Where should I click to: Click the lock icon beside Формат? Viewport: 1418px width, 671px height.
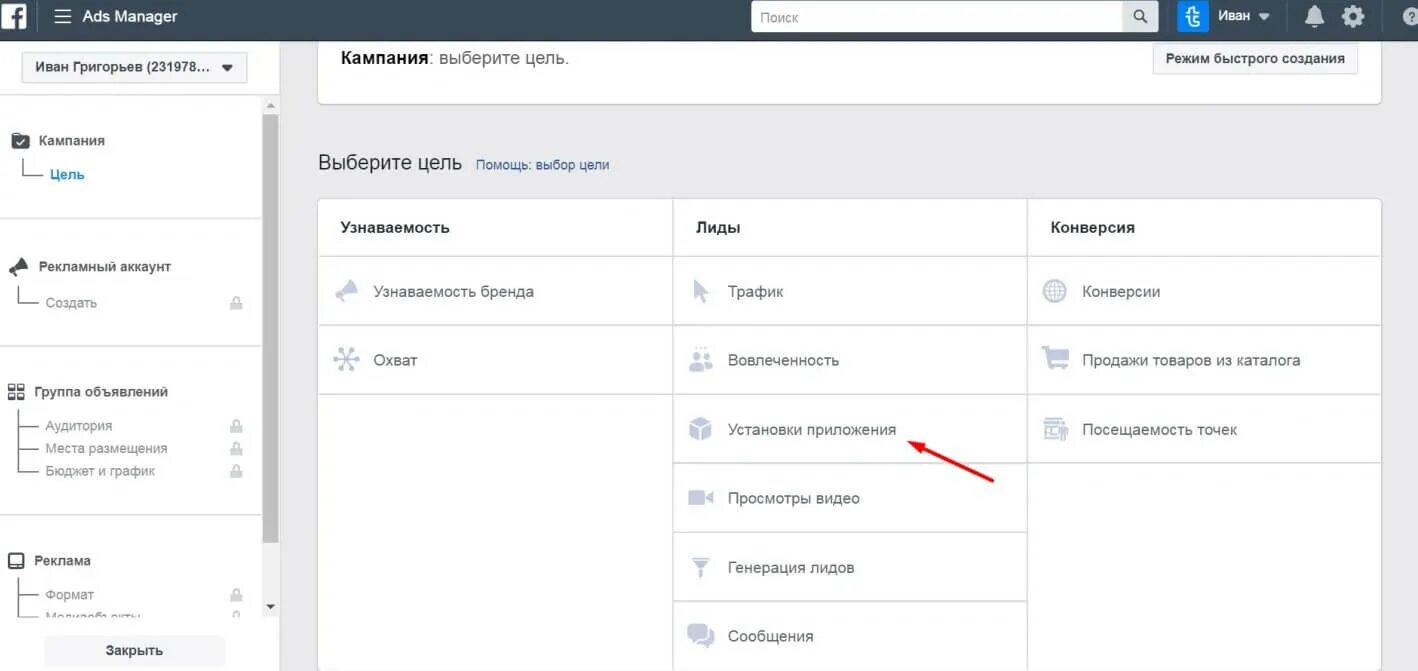237,594
